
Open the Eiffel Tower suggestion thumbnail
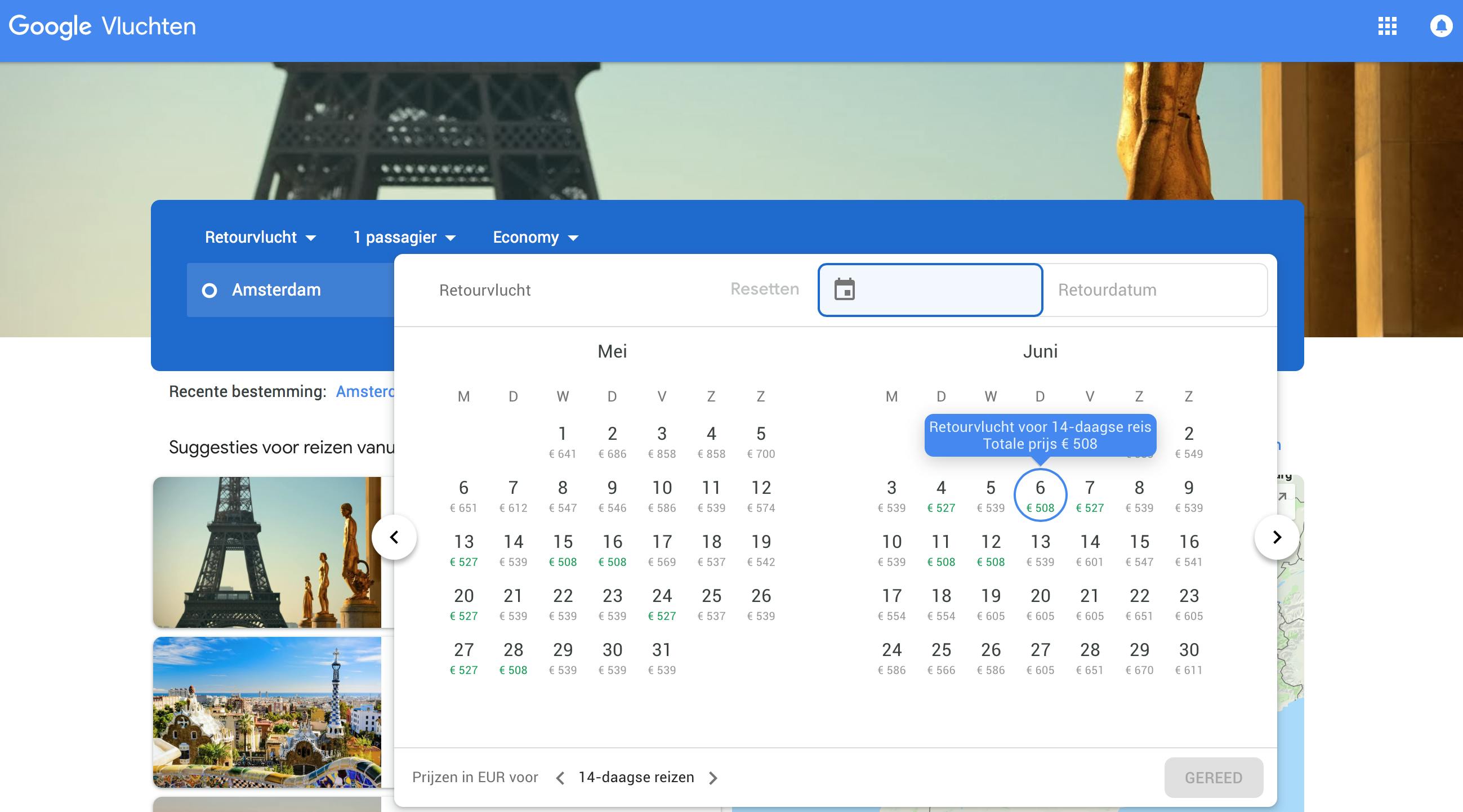pos(267,552)
